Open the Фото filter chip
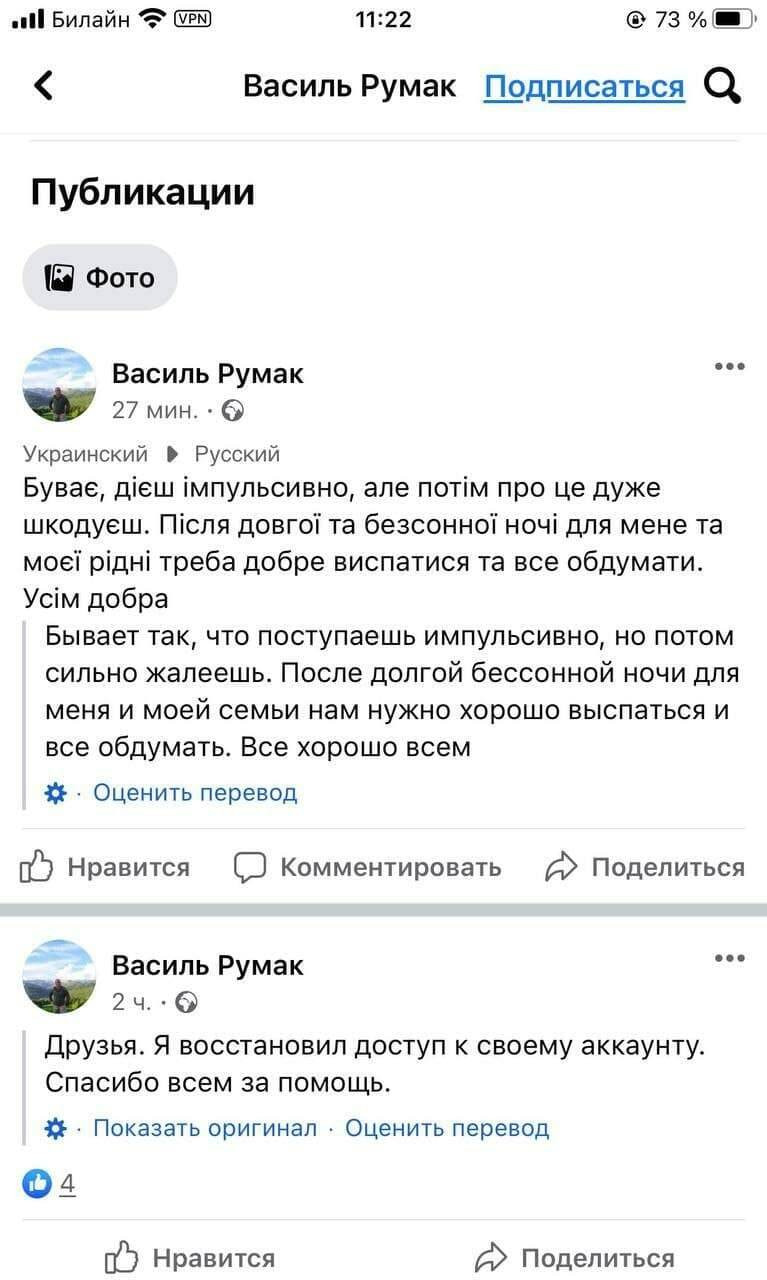Viewport: 767px width, 1280px height. (x=100, y=277)
